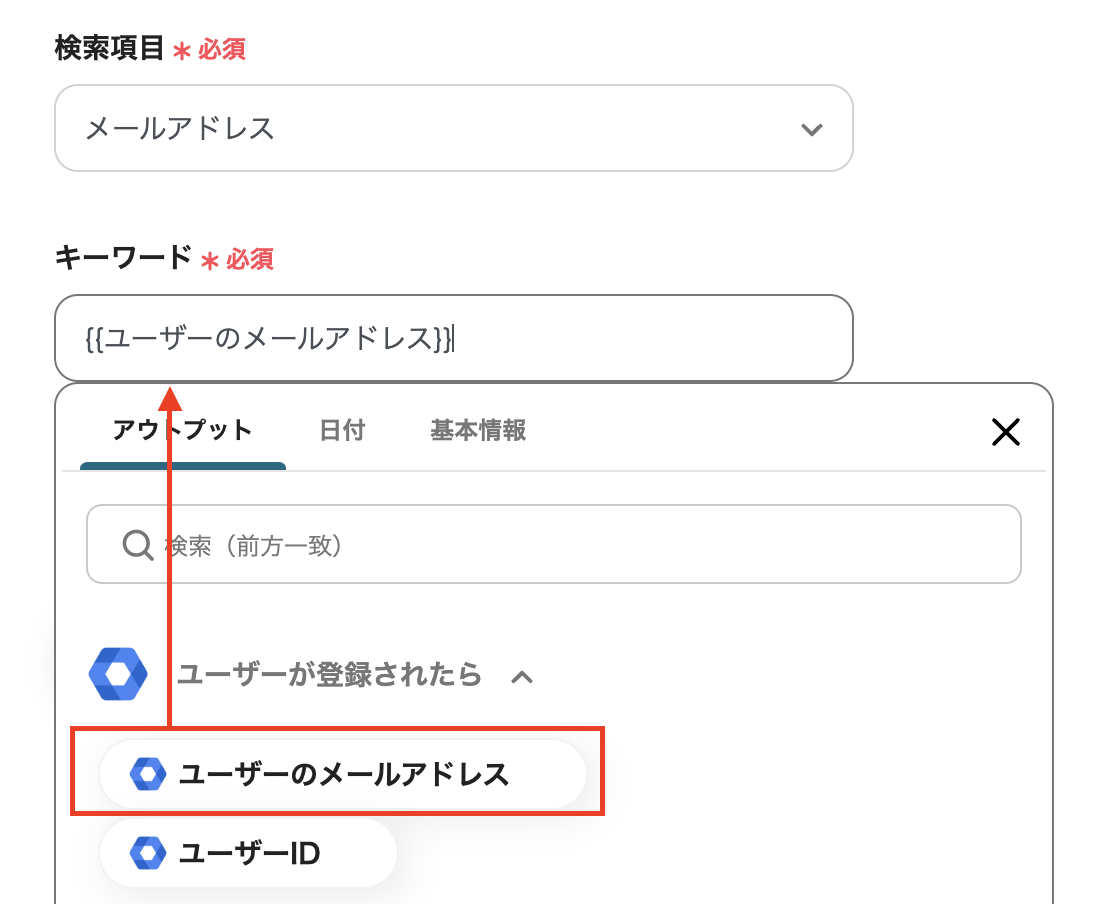Screen dimensions: 1114x904
Task: Click the 検索項目 field label
Action: coord(109,48)
